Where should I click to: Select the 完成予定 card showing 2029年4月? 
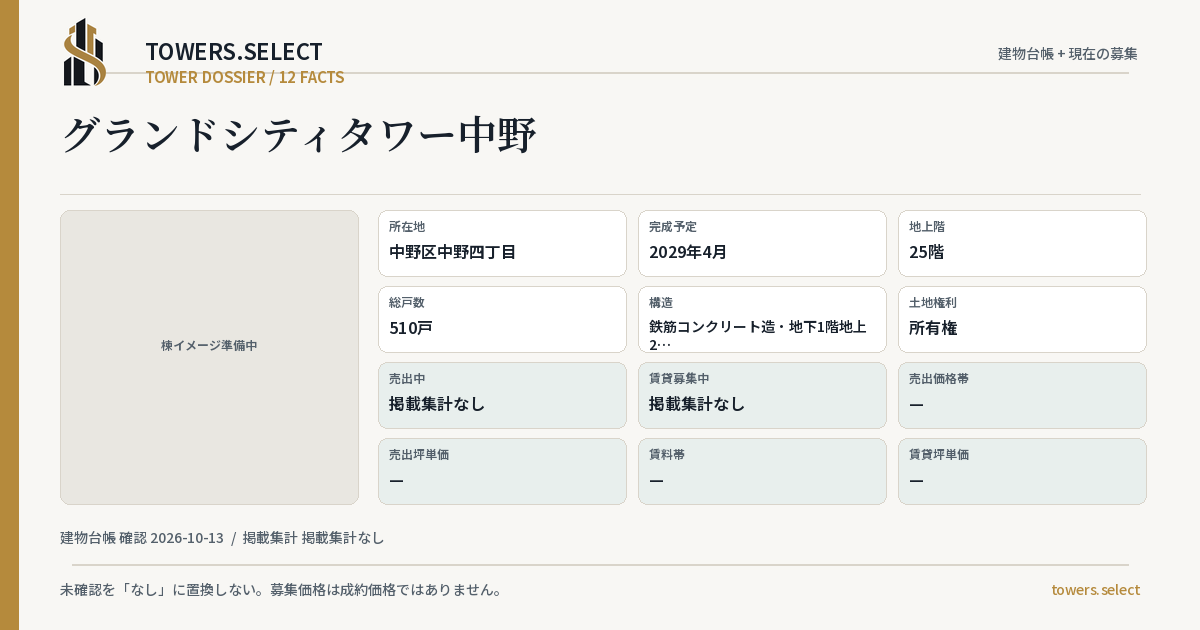(x=762, y=243)
